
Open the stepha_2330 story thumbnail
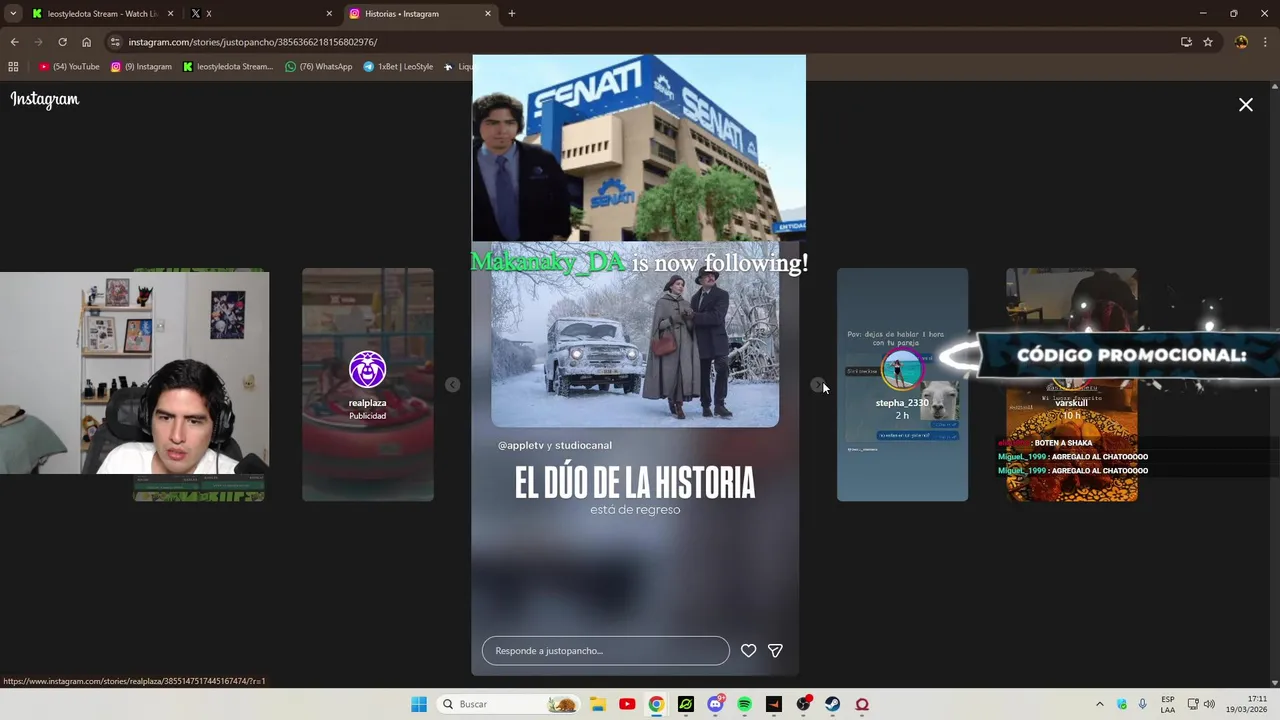click(x=902, y=384)
